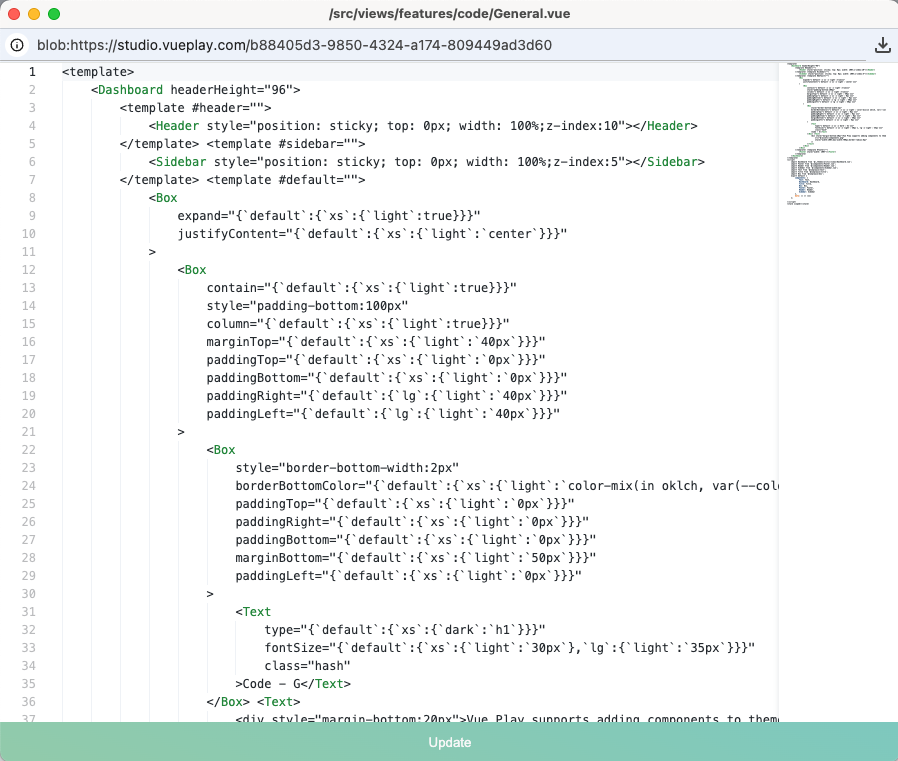
Task: Click the paddingLeft attribute on line 20
Action: click(383, 414)
